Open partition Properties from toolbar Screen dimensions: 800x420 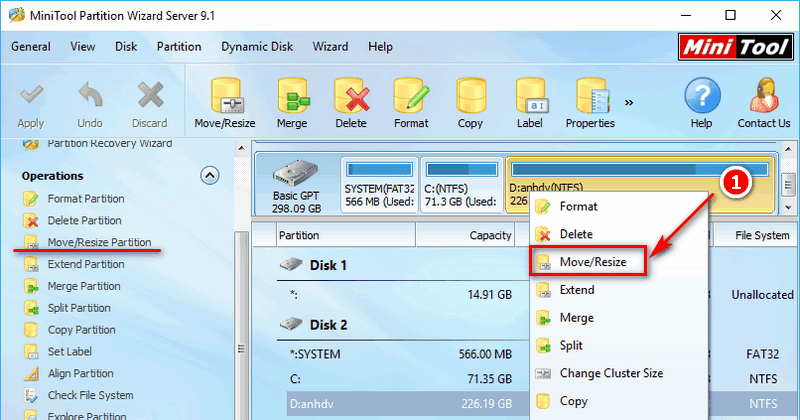pos(590,104)
